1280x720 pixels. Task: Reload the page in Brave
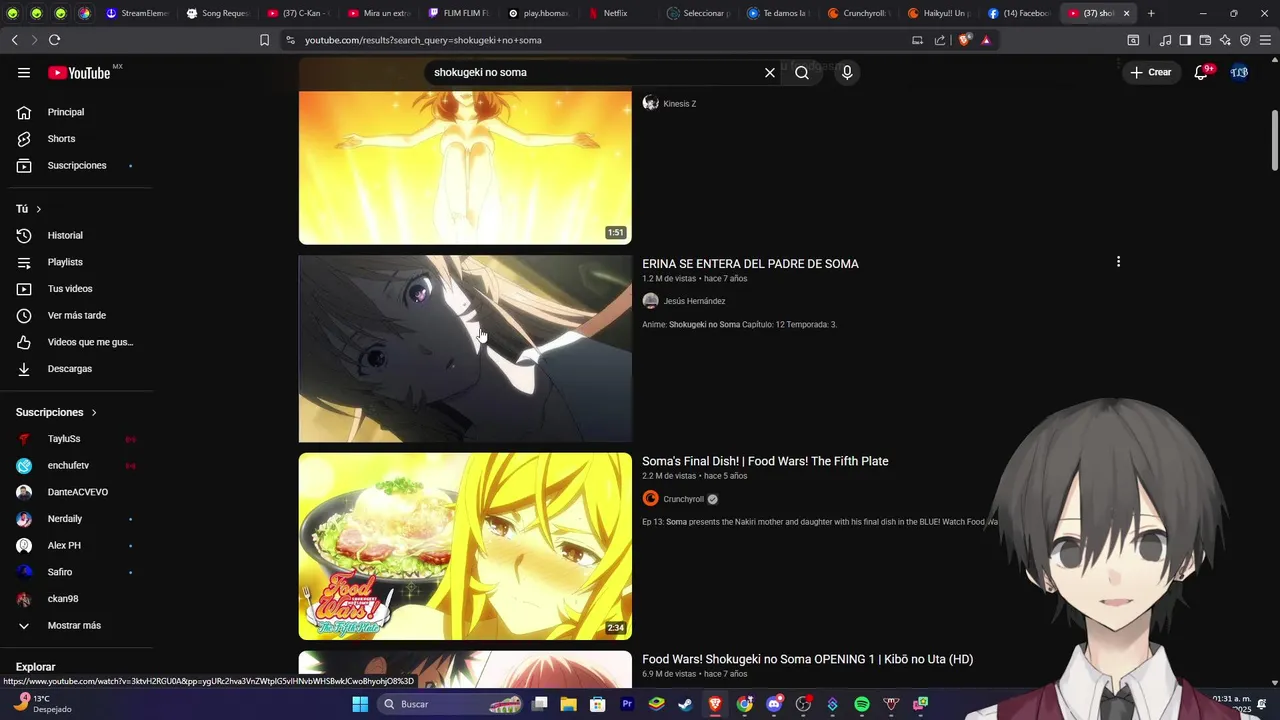(54, 40)
